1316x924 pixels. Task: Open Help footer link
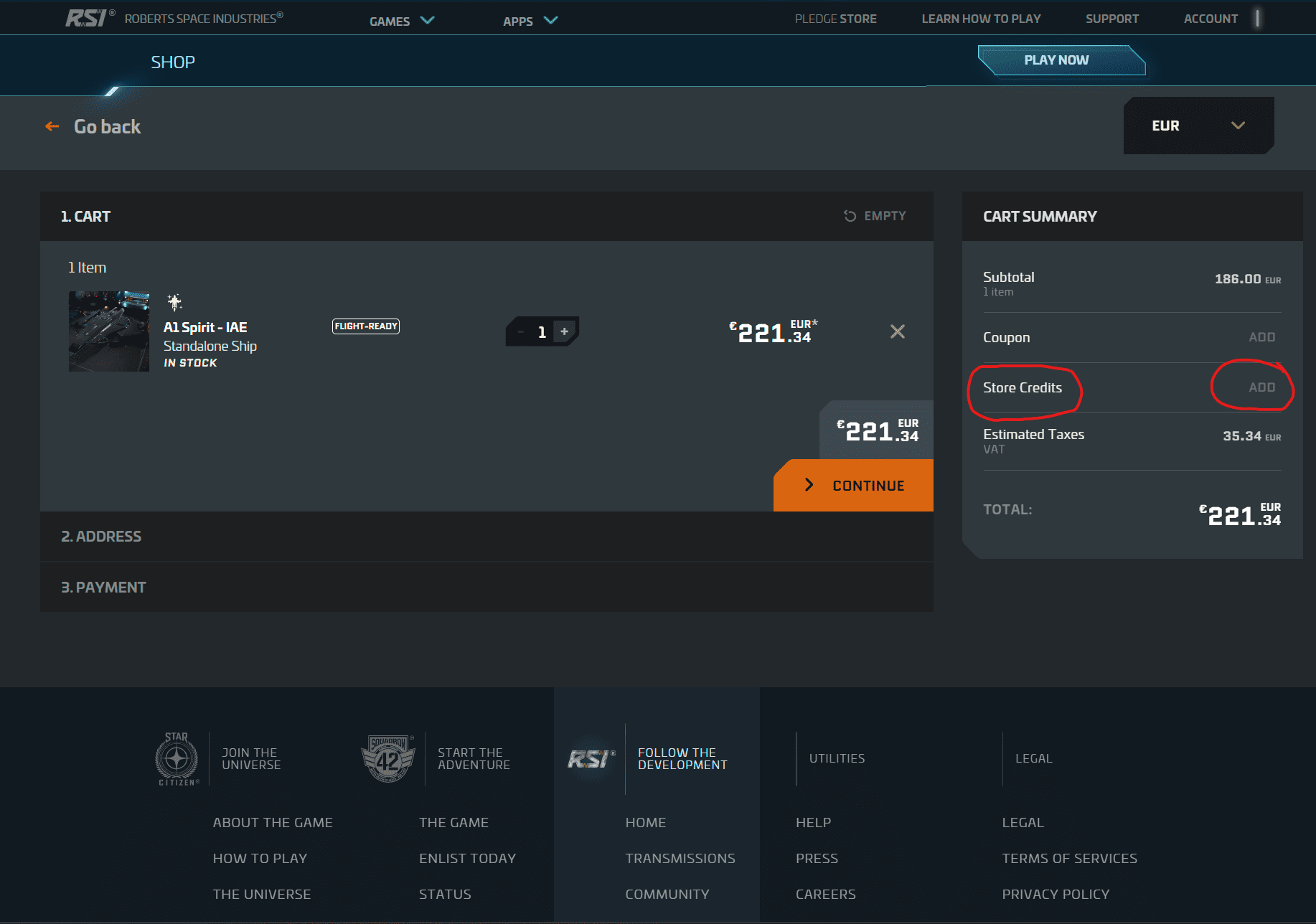[813, 823]
